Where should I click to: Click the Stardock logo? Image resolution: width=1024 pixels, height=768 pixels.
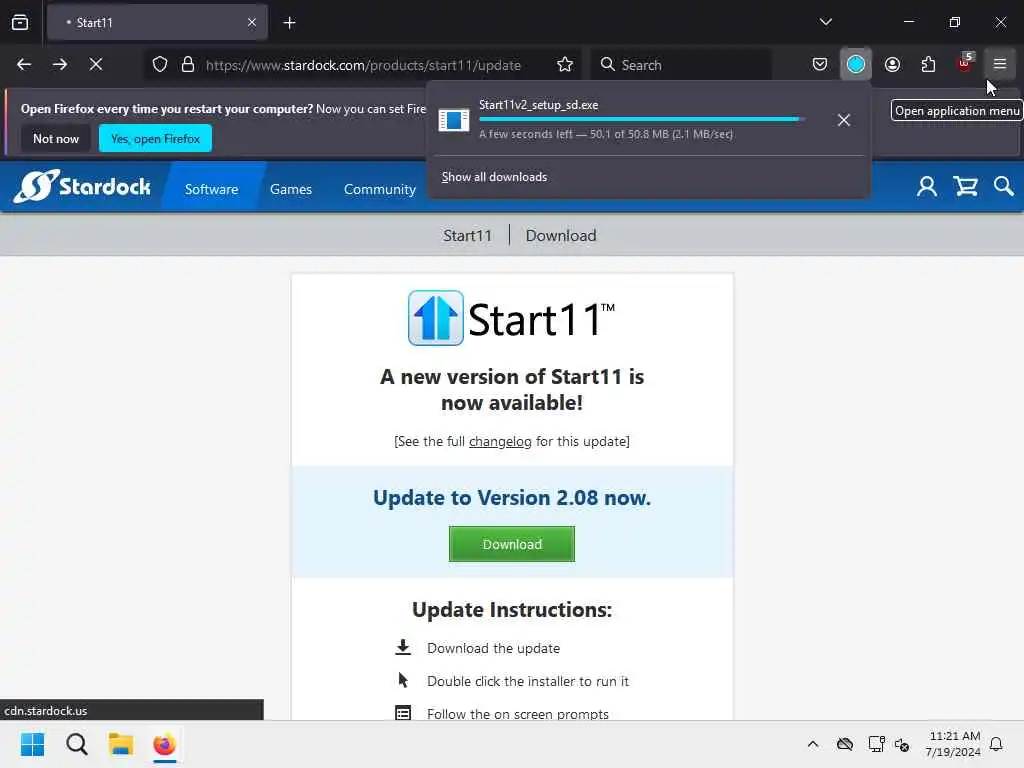[82, 187]
